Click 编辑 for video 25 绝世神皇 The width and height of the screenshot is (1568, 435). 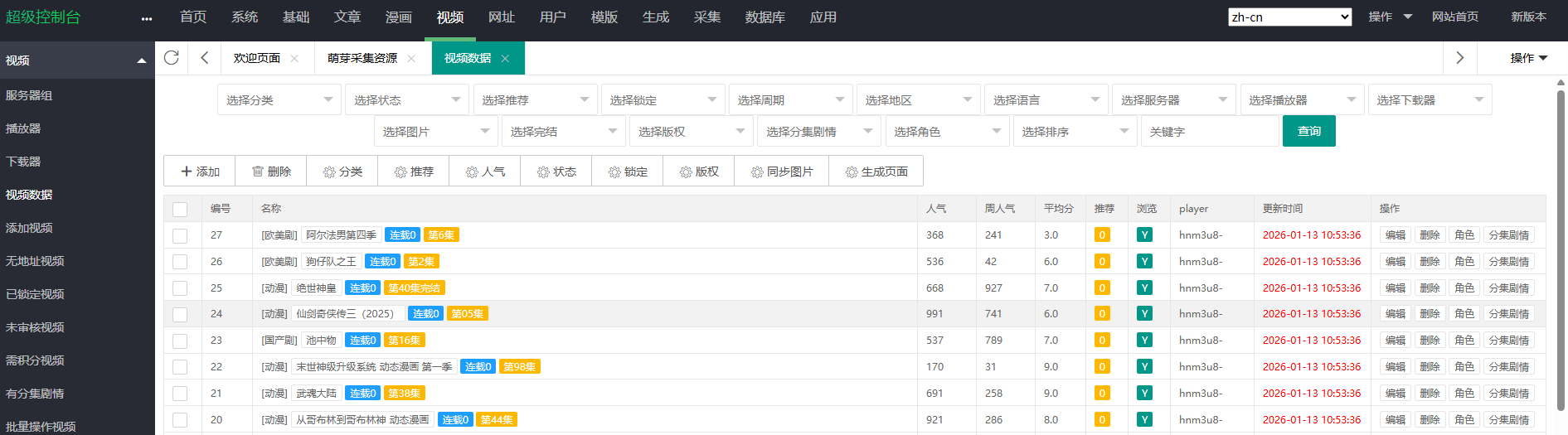point(1396,288)
